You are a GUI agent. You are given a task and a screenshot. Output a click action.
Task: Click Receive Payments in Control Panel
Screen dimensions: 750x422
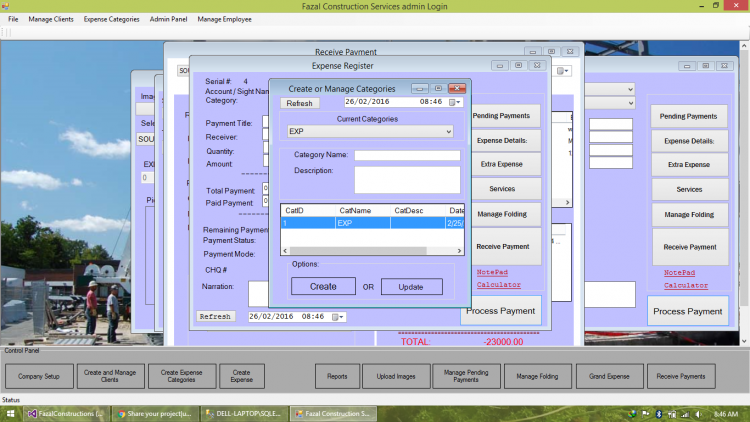(x=681, y=377)
